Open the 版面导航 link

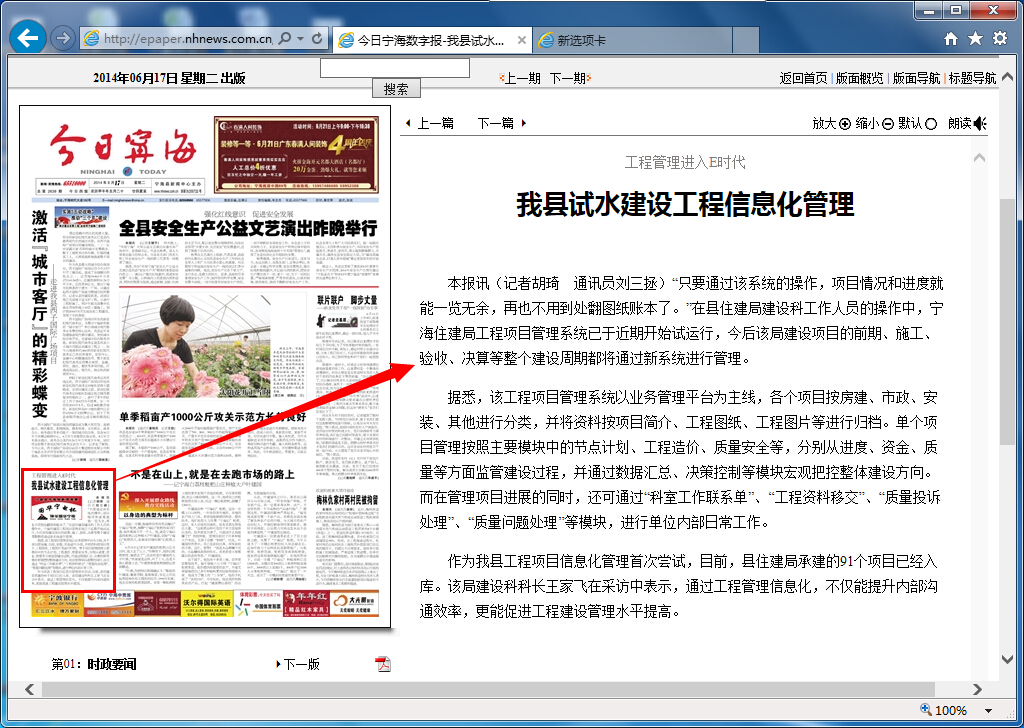click(916, 78)
